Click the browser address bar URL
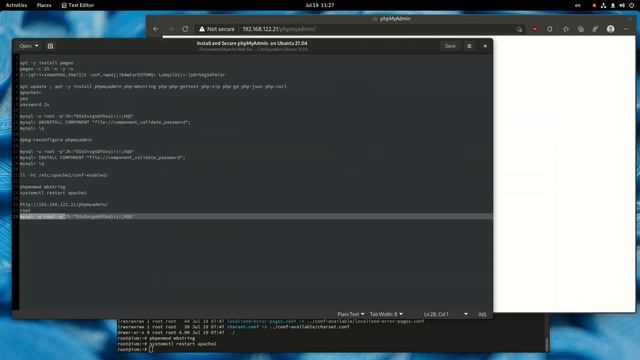The height and width of the screenshot is (360, 640). [279, 29]
